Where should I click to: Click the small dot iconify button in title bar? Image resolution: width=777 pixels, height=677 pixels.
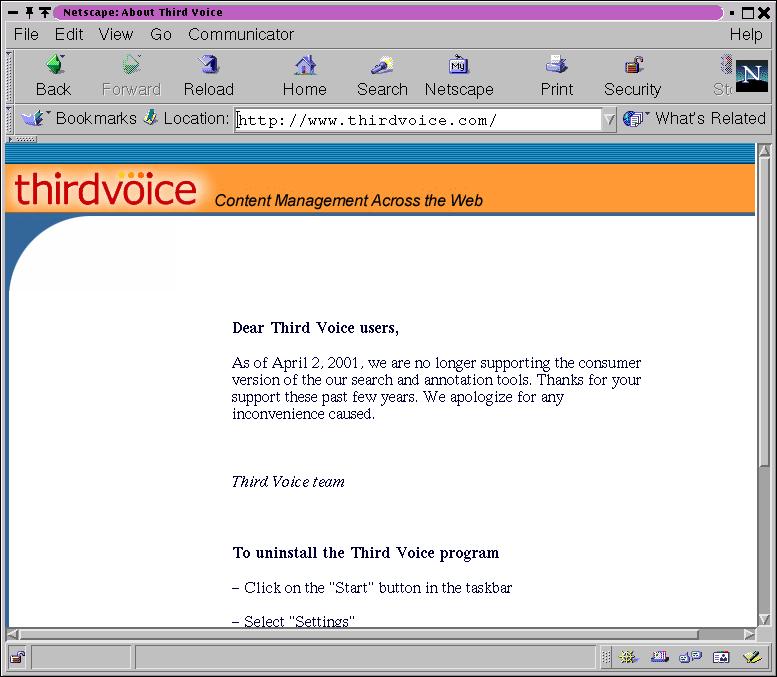(x=732, y=13)
